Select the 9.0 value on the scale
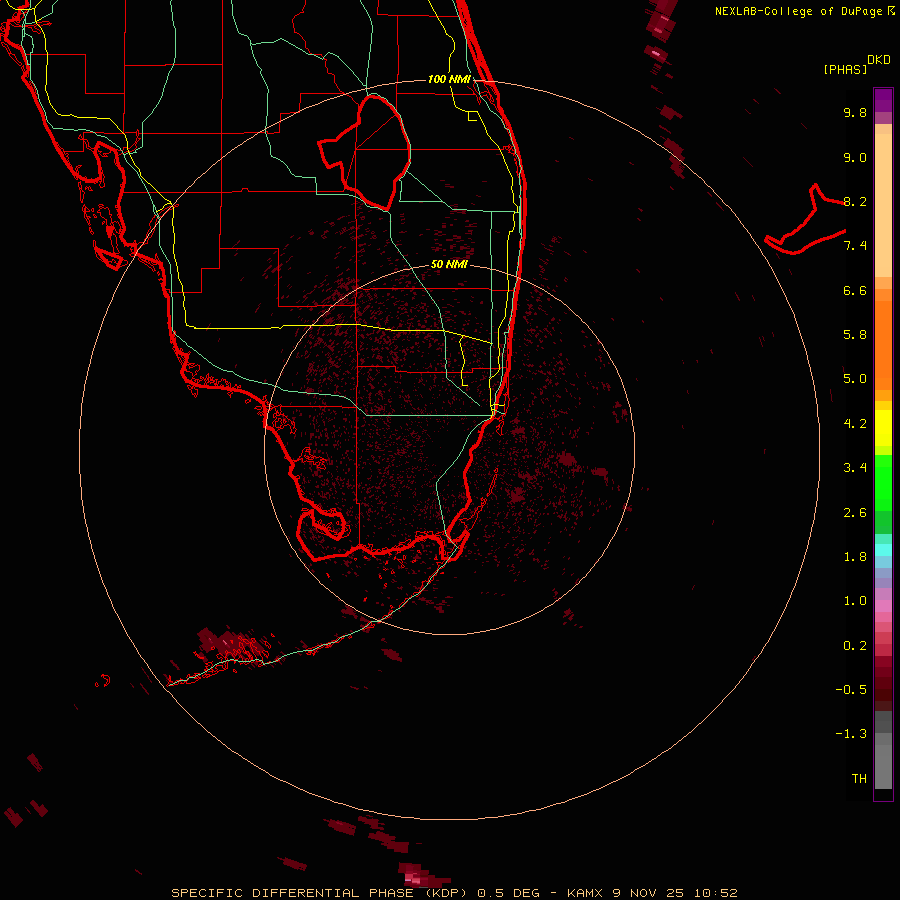 coord(855,157)
